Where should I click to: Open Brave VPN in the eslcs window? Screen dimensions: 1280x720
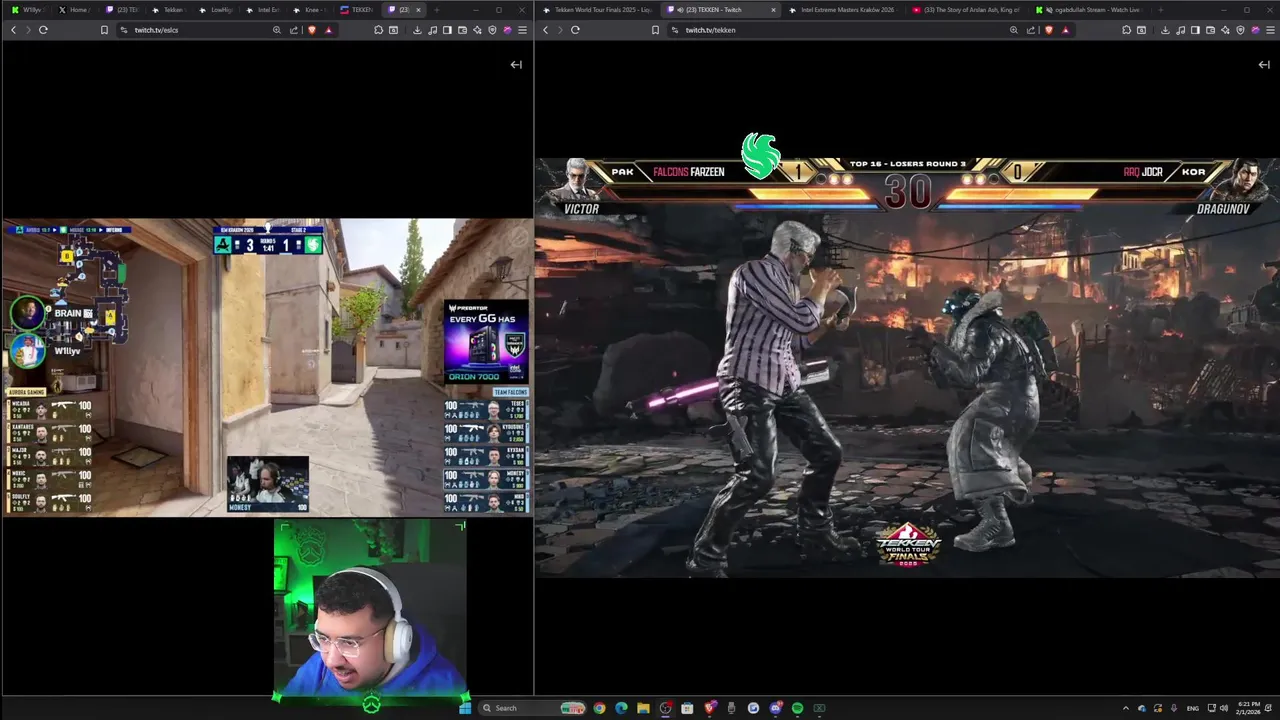492,30
